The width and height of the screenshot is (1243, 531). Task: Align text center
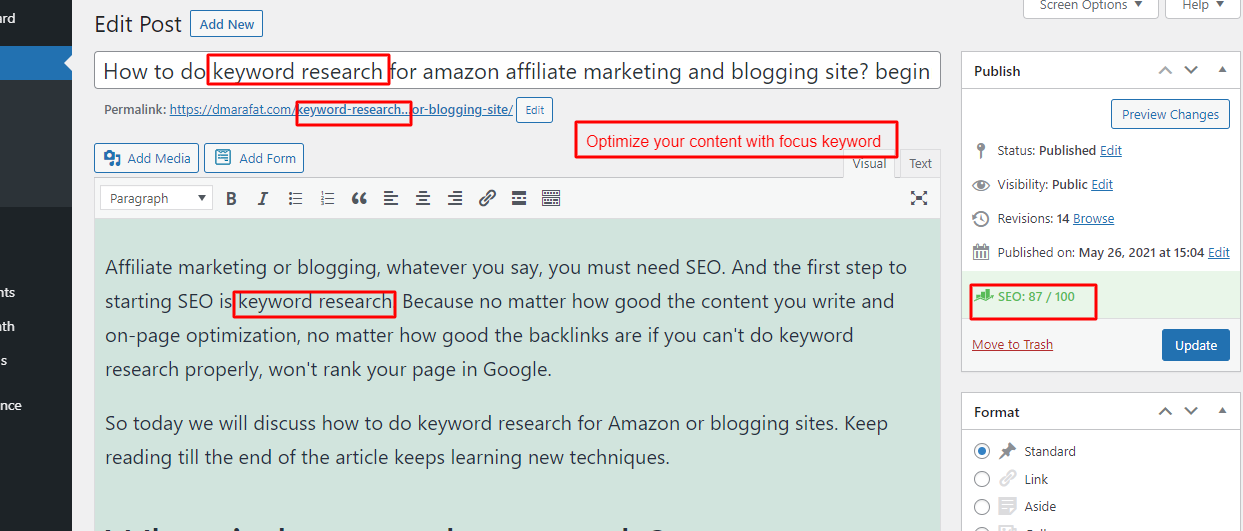coord(423,198)
